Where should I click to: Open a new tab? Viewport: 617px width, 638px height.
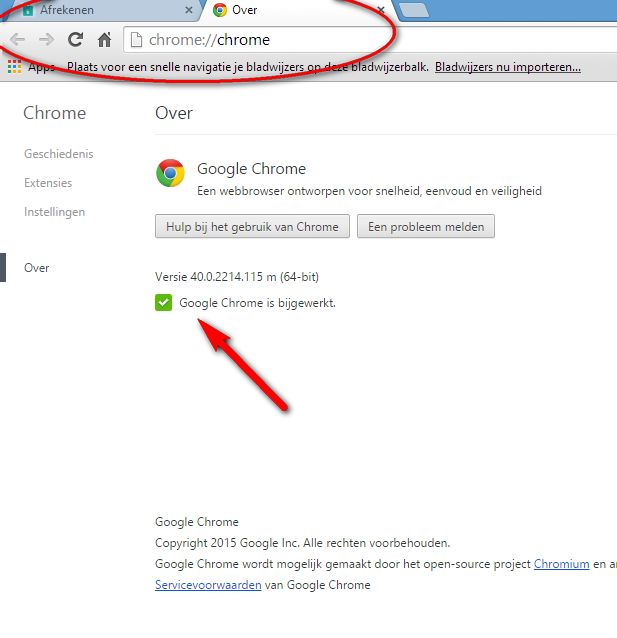(x=413, y=10)
